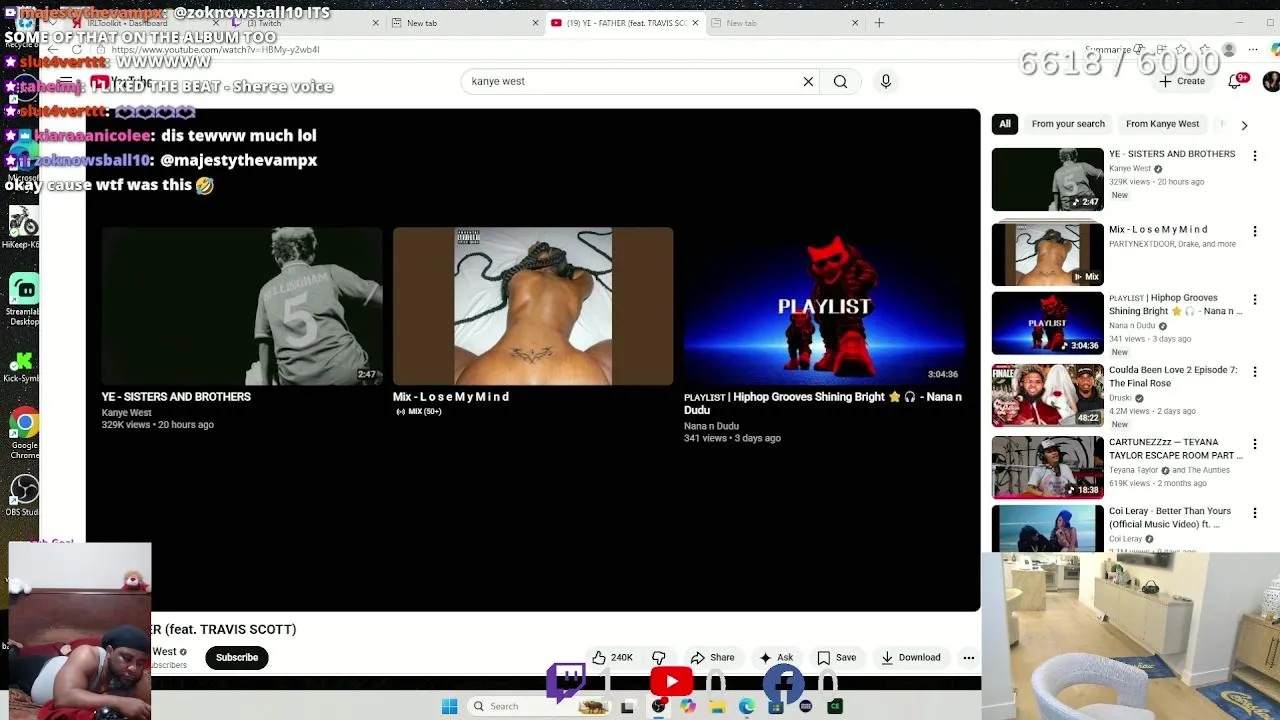Save the video with Save button
This screenshot has width=1280, height=720.
tap(836, 658)
